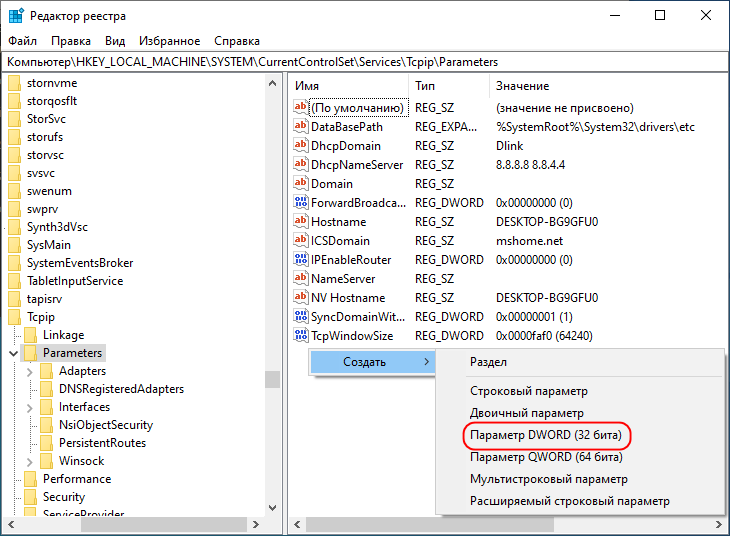This screenshot has width=730, height=536.
Task: Click the DWORD icon beside IPEnableRouter
Action: pos(300,259)
